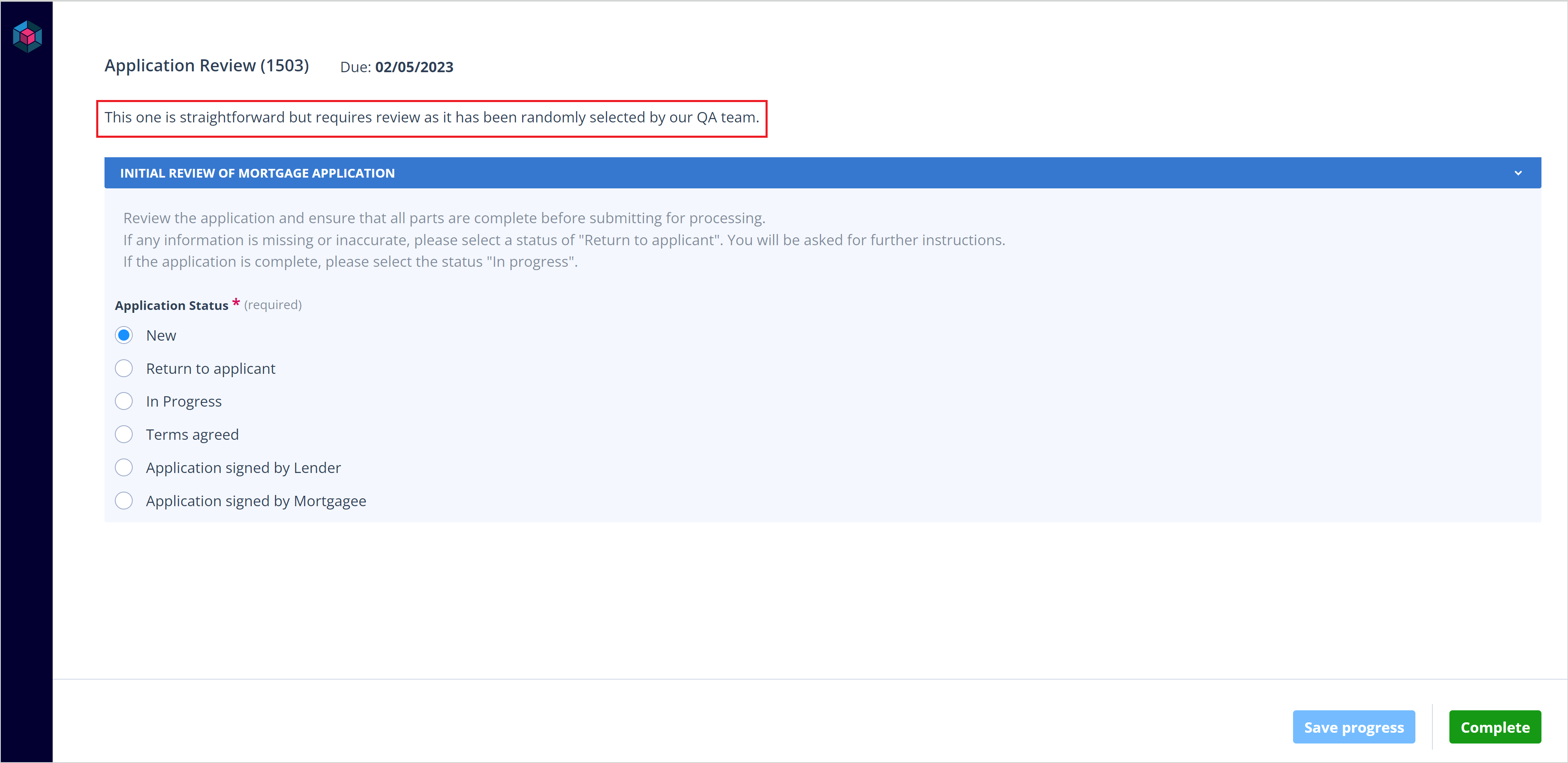1568x763 pixels.
Task: Click the Initial Review of Mortgage Application header
Action: point(822,173)
